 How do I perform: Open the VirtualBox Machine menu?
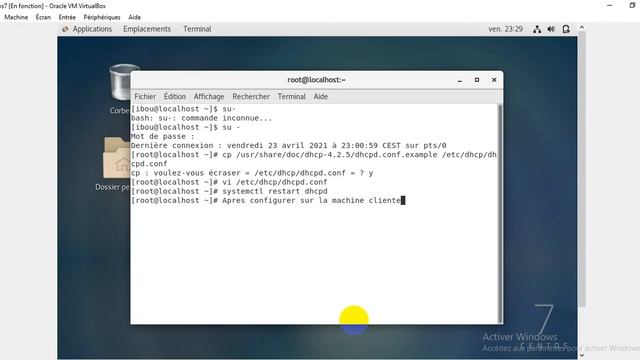coord(16,17)
